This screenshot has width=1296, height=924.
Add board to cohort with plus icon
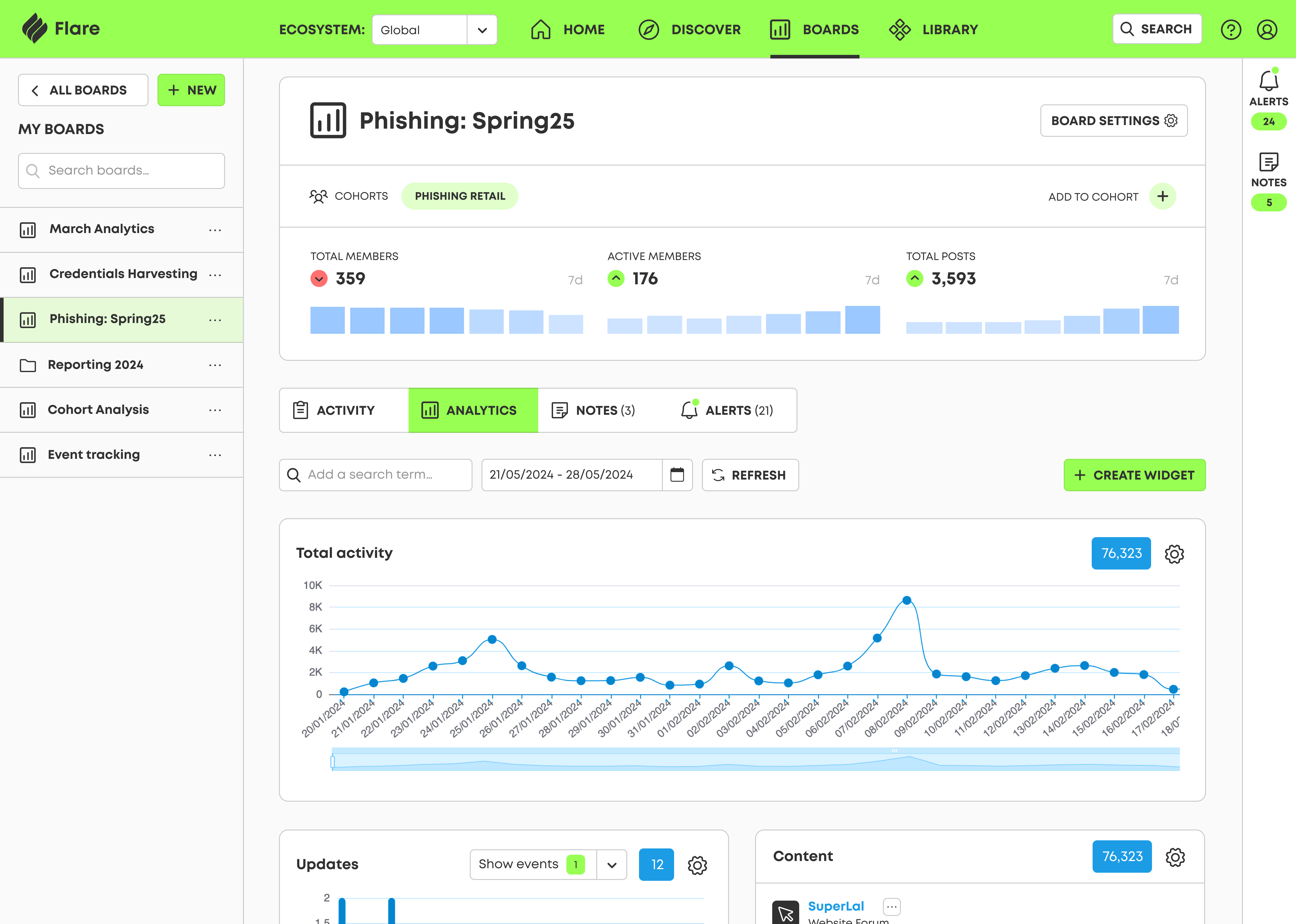(x=1163, y=196)
